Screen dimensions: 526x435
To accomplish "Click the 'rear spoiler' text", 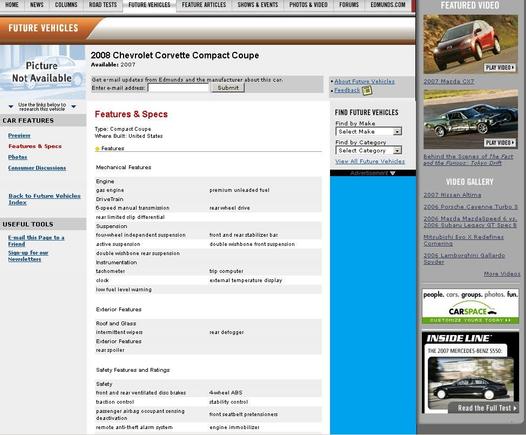I will 110,350.
